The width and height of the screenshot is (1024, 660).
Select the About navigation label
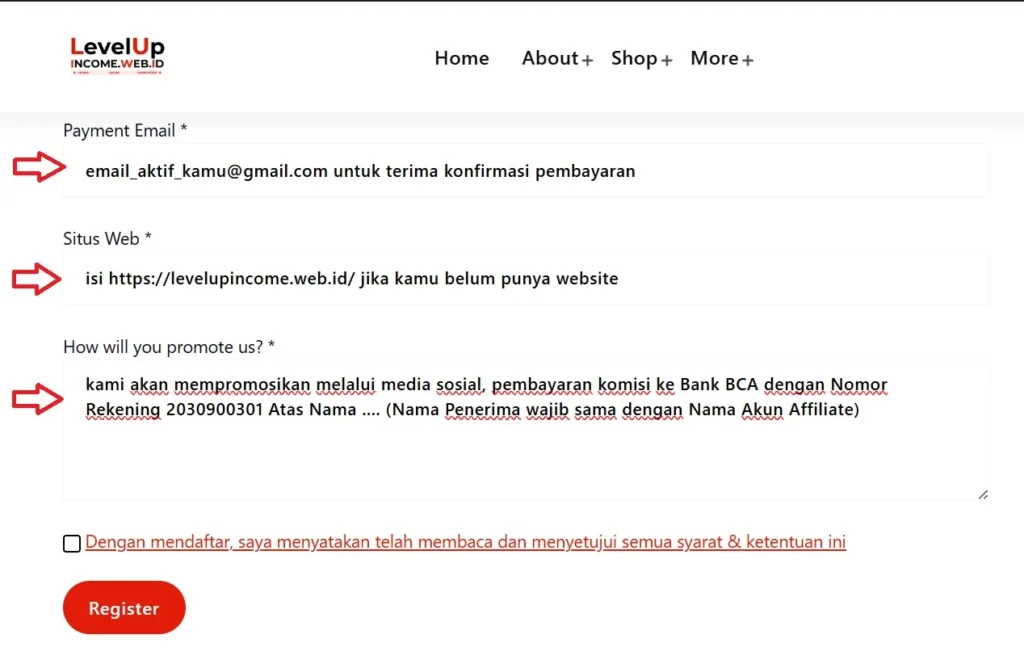click(550, 59)
